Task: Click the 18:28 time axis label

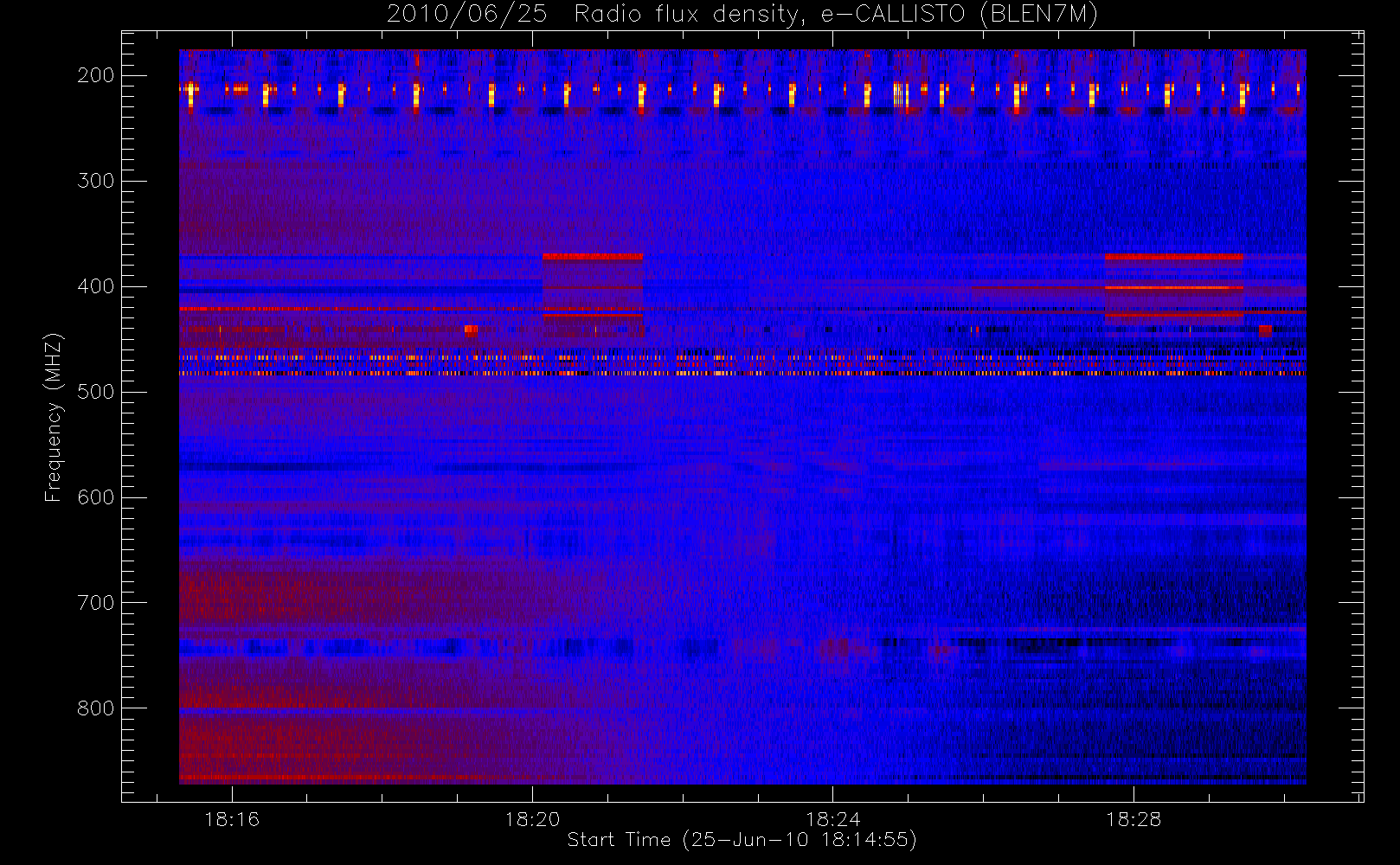Action: pyautogui.click(x=1133, y=819)
